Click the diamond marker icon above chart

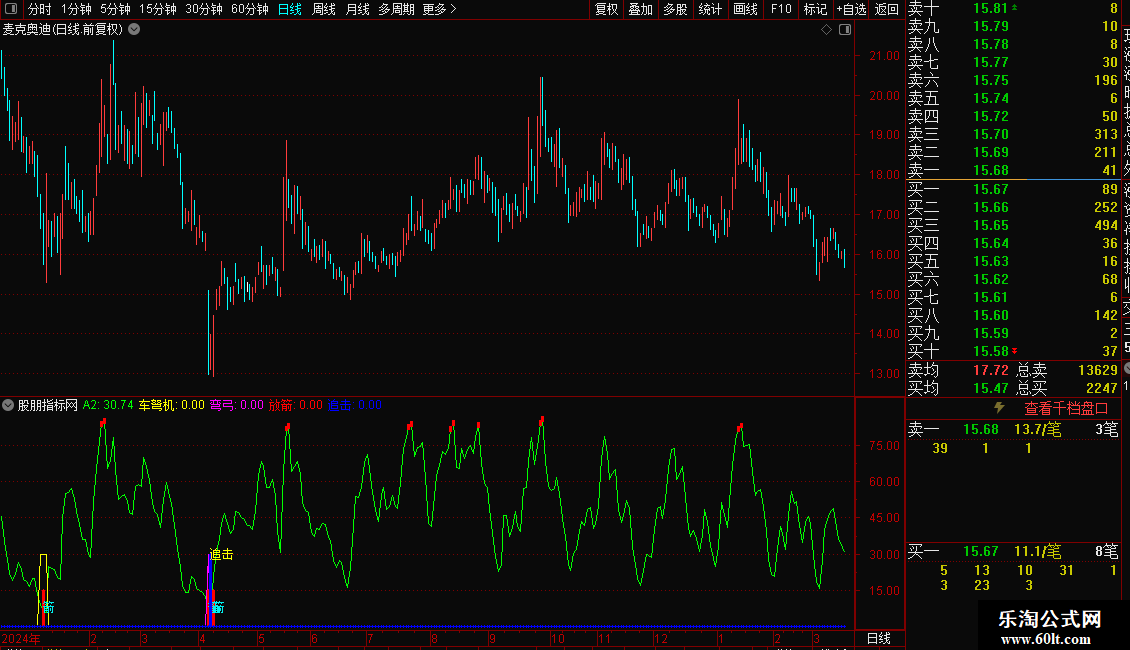click(827, 30)
